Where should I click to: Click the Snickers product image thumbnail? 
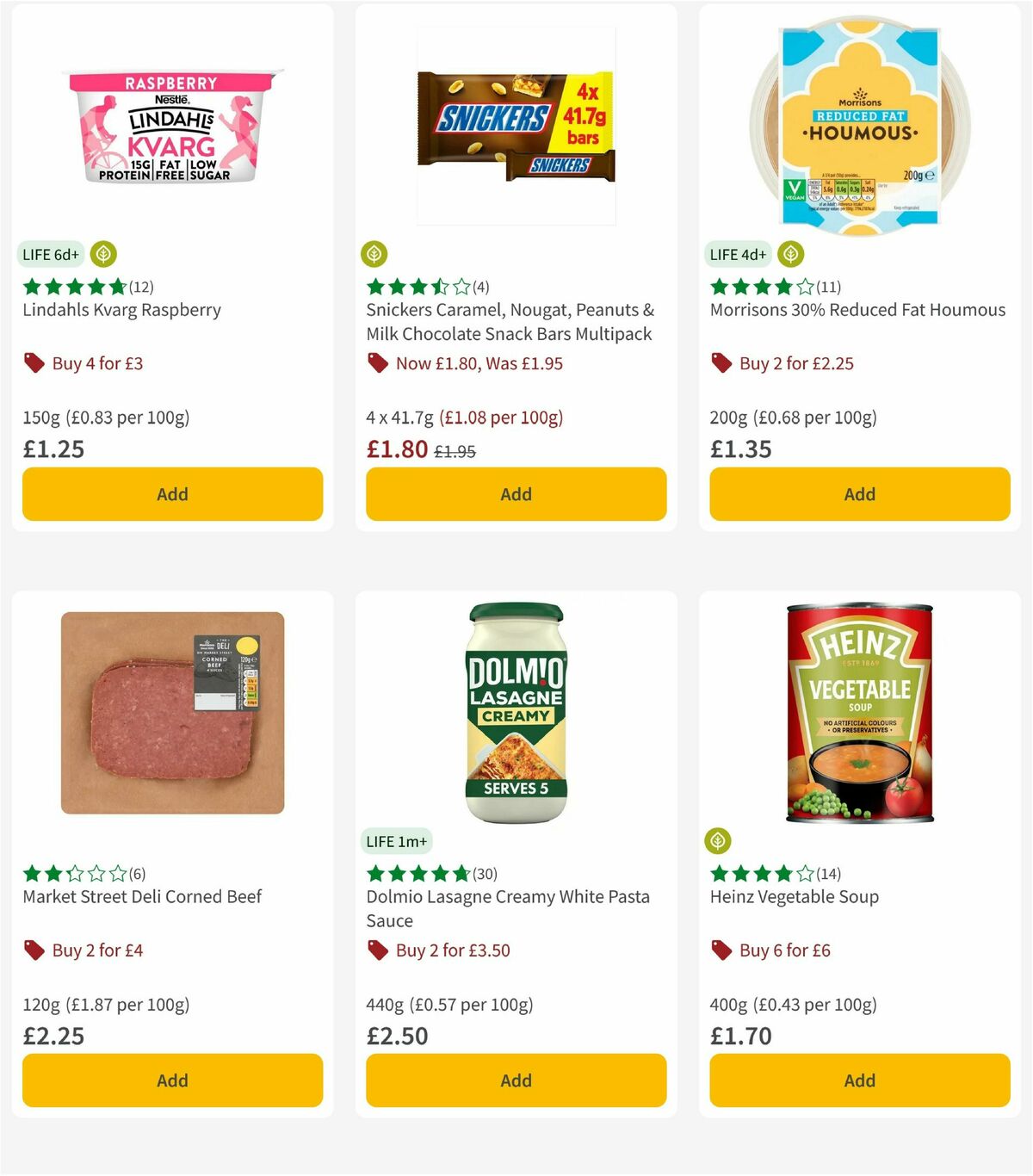click(516, 125)
